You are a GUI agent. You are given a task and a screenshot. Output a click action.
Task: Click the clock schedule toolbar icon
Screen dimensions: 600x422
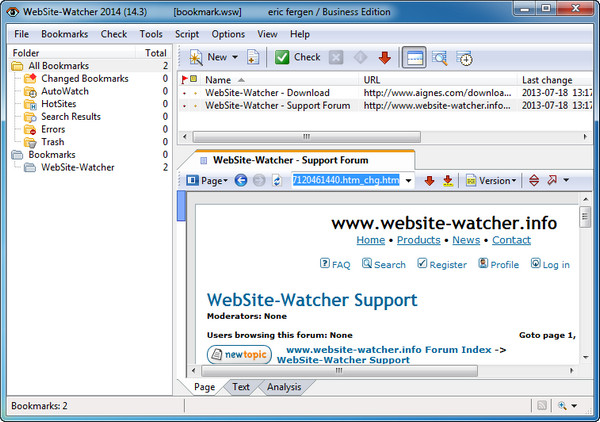pyautogui.click(x=465, y=57)
